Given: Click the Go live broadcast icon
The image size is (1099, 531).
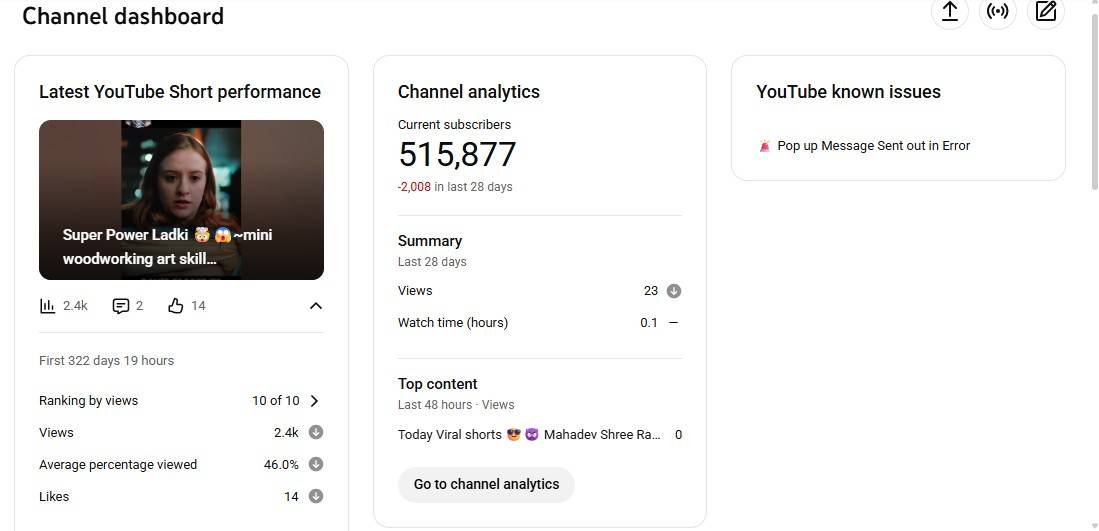Looking at the screenshot, I should pyautogui.click(x=997, y=12).
